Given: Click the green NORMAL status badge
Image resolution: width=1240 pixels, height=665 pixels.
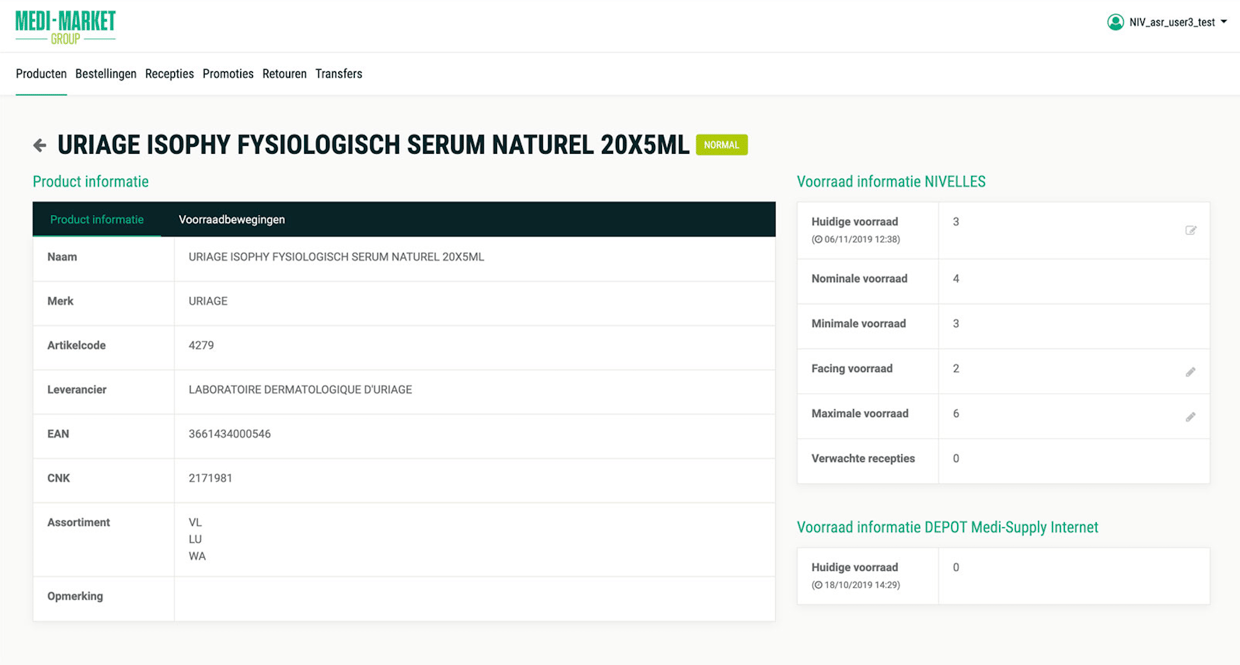Looking at the screenshot, I should click(722, 144).
